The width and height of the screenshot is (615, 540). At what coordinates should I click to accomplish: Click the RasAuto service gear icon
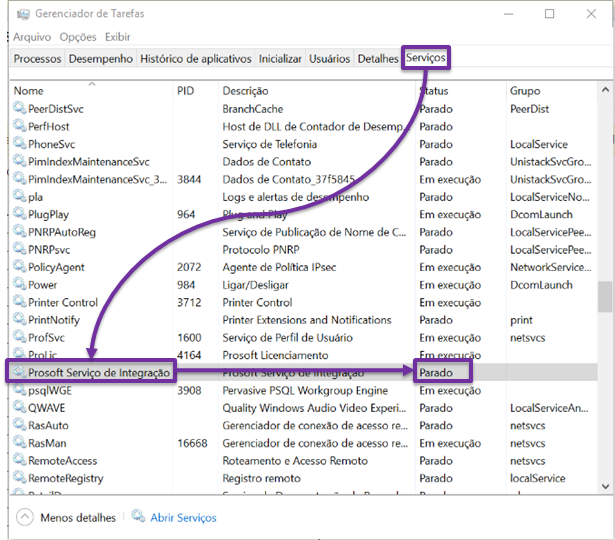coord(19,424)
